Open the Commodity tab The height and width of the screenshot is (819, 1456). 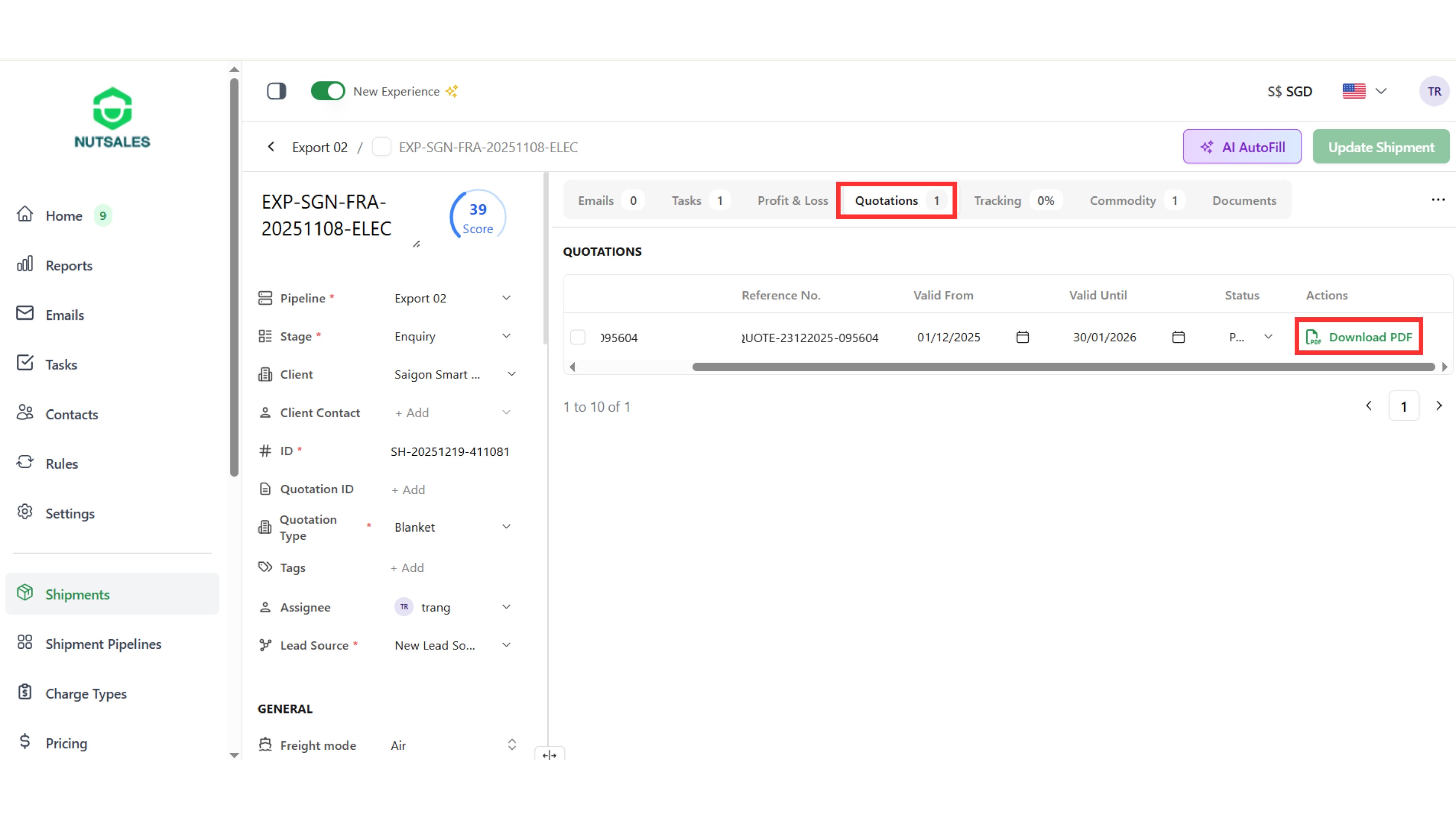click(x=1123, y=201)
